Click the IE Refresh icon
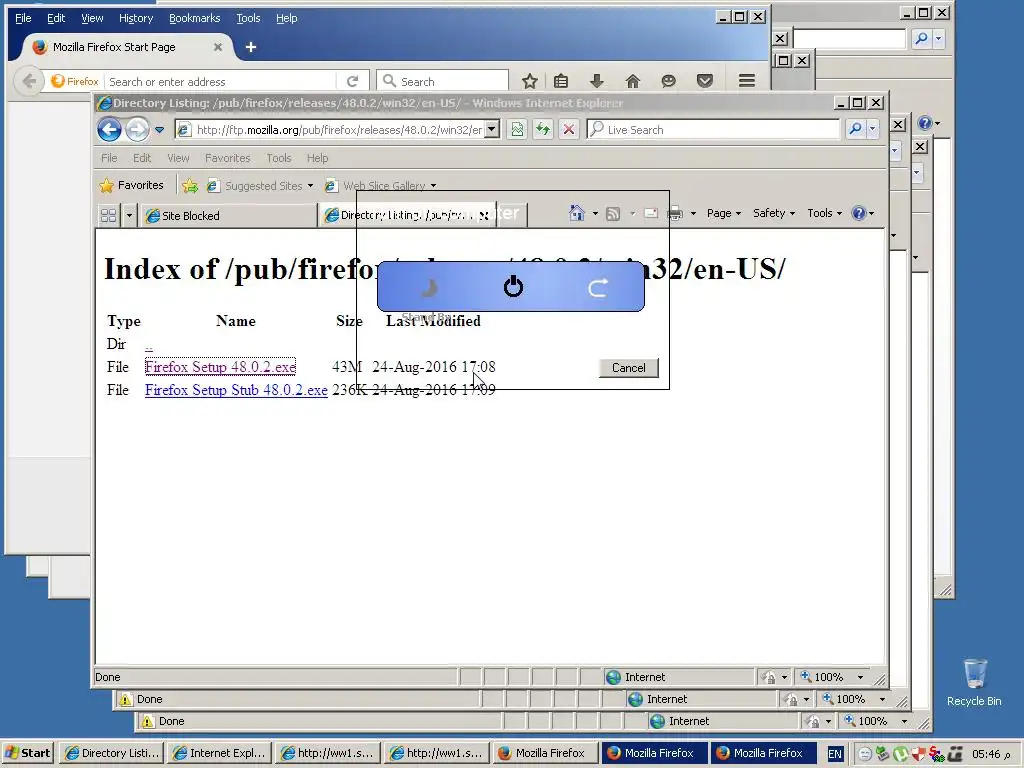 pos(543,129)
